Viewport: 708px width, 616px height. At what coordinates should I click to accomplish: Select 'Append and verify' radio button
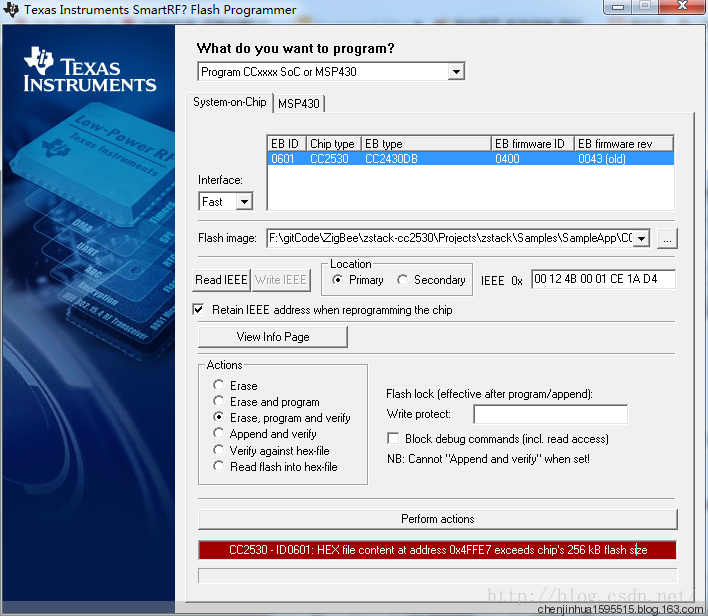[x=219, y=433]
